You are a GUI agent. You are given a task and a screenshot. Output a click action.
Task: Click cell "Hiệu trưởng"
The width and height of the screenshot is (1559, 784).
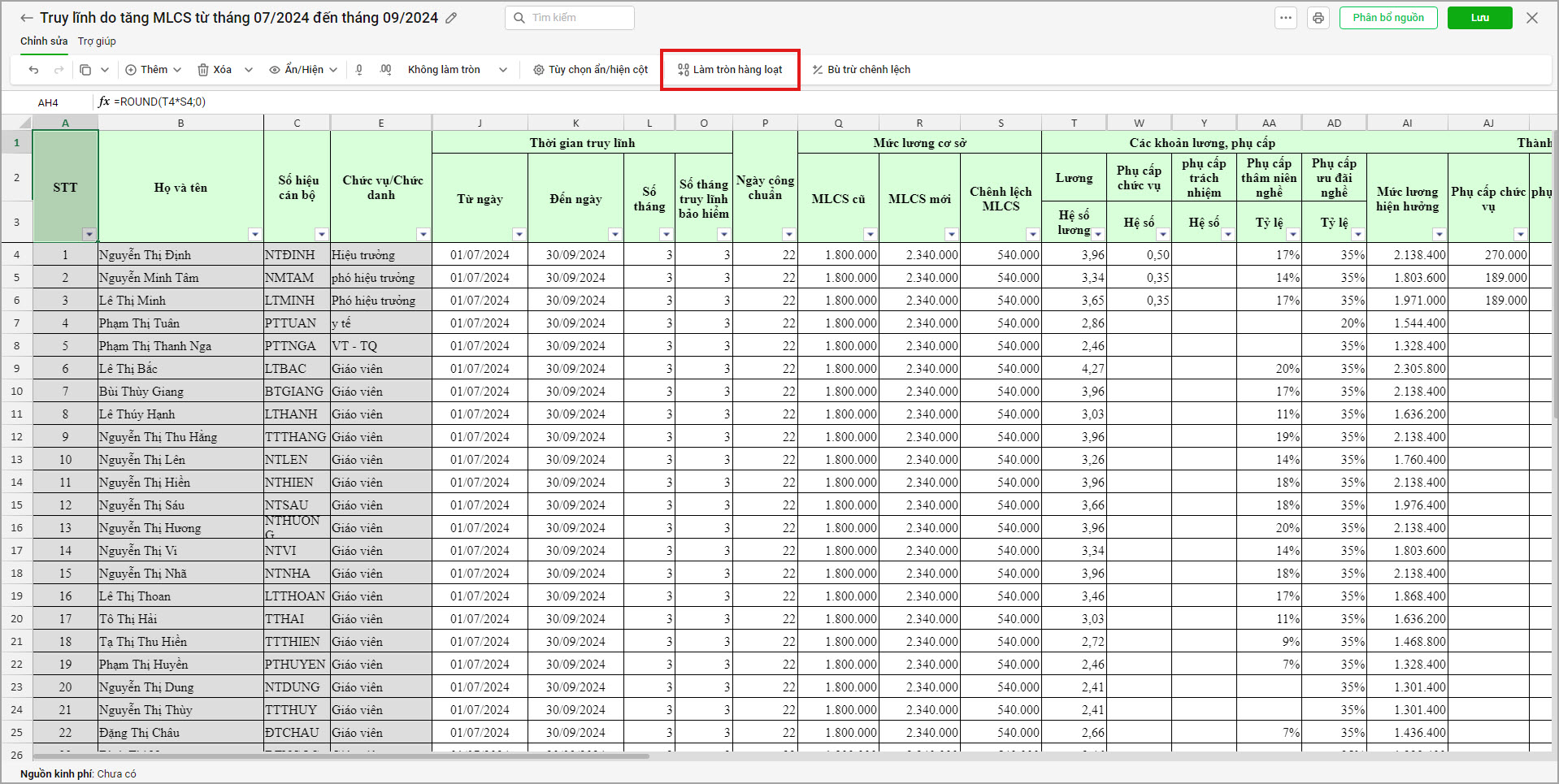tap(380, 254)
